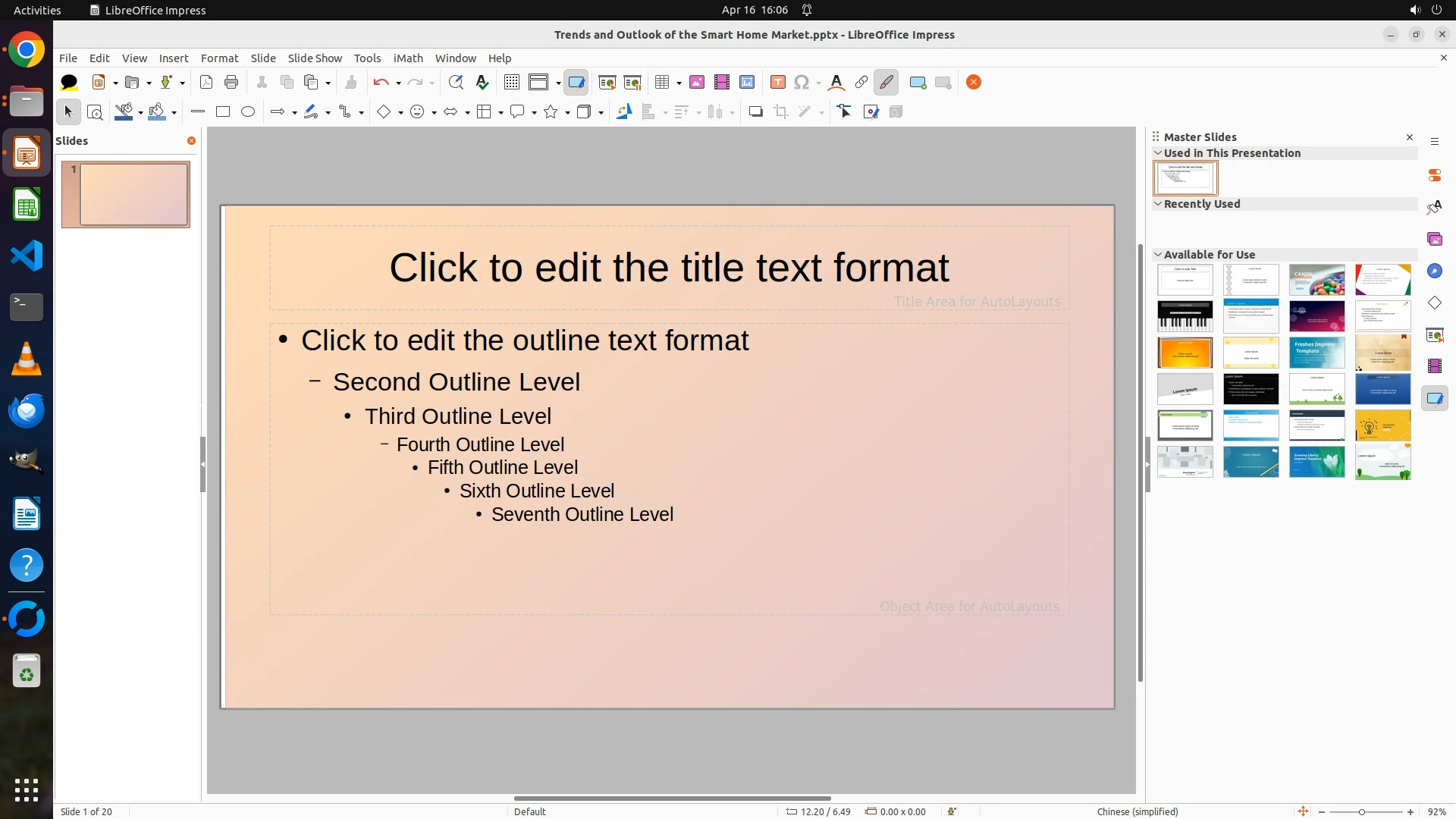Select the Ellipse drawing tool

(248, 112)
